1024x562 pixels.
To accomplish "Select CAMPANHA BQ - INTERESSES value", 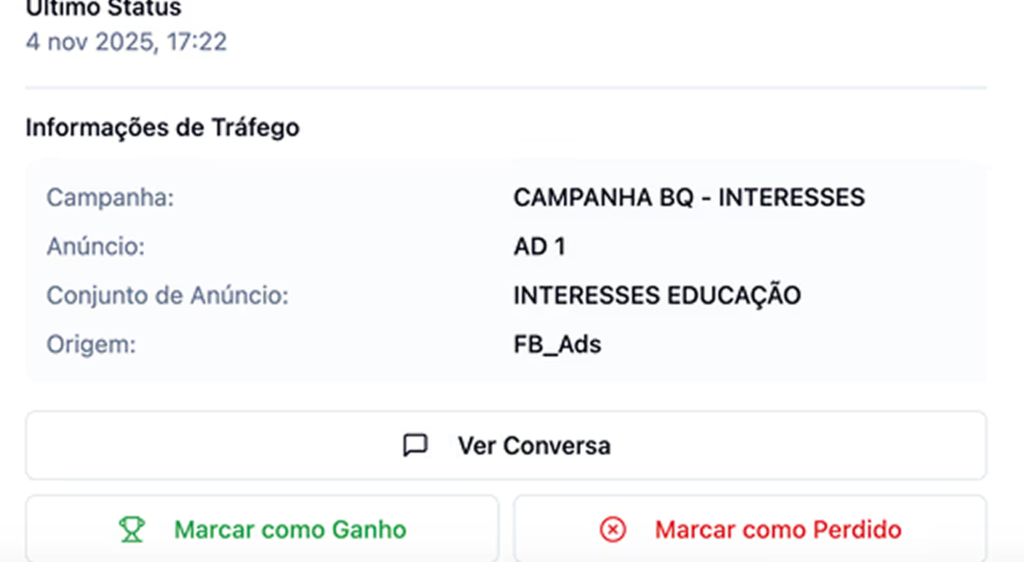I will [688, 197].
